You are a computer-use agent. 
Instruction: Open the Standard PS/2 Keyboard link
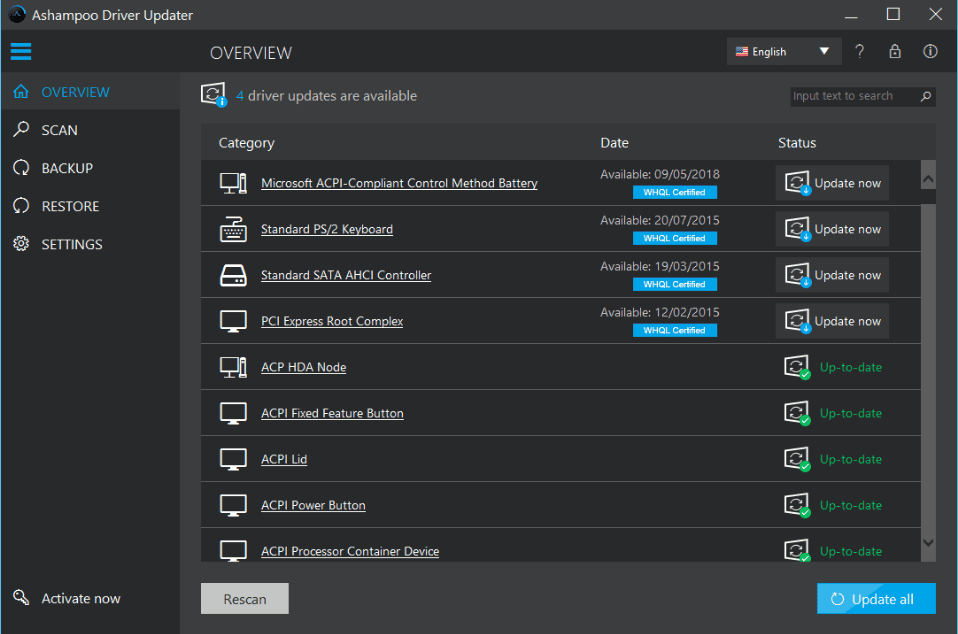click(327, 229)
